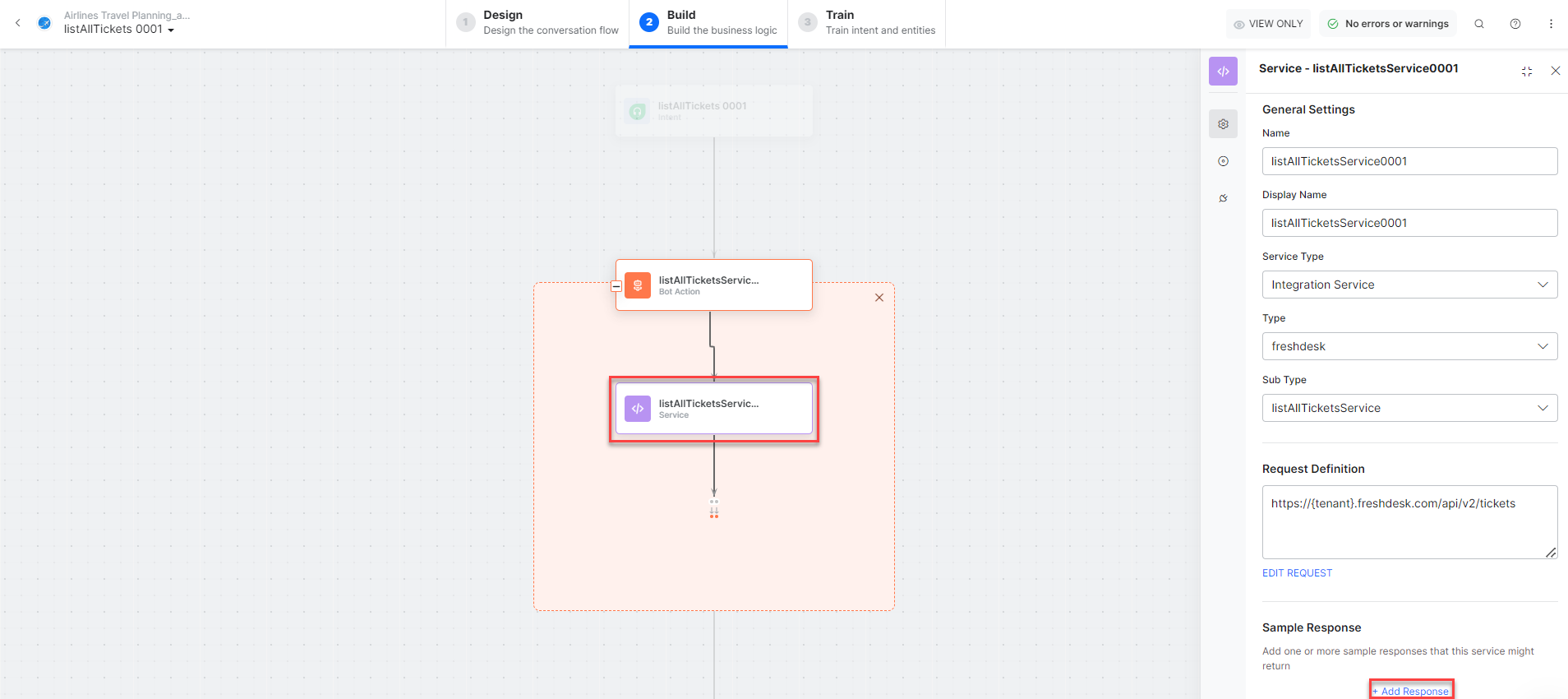The image size is (1568, 699).
Task: Click the back arrow in the top bar
Action: [x=18, y=23]
